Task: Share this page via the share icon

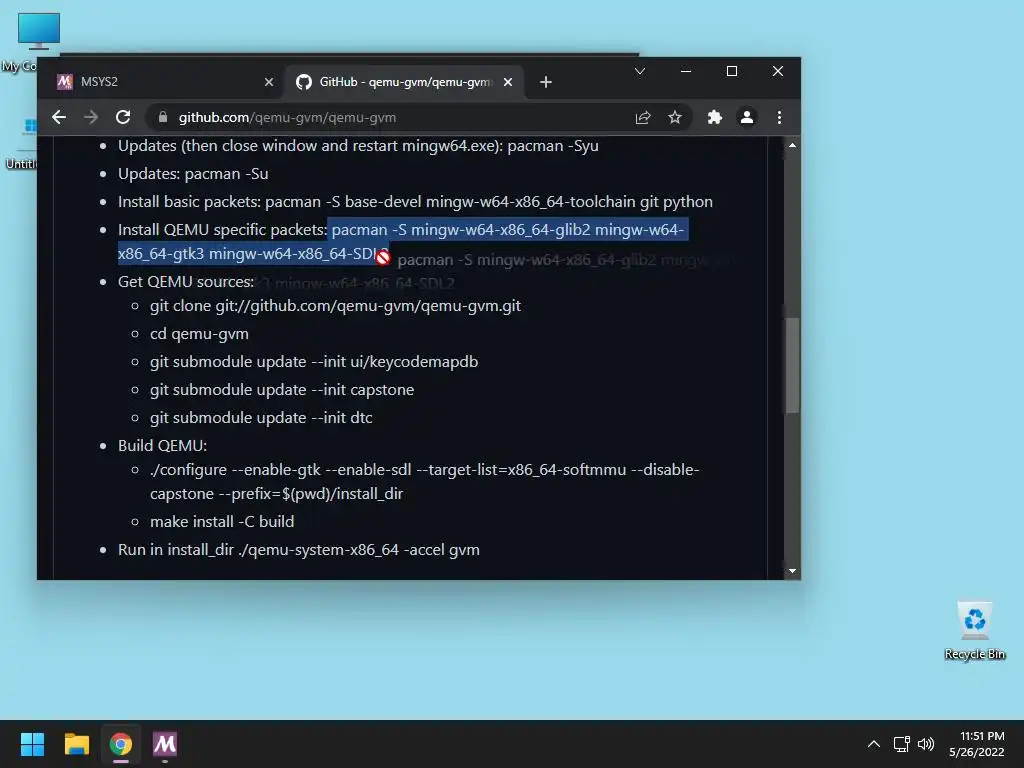Action: [643, 118]
